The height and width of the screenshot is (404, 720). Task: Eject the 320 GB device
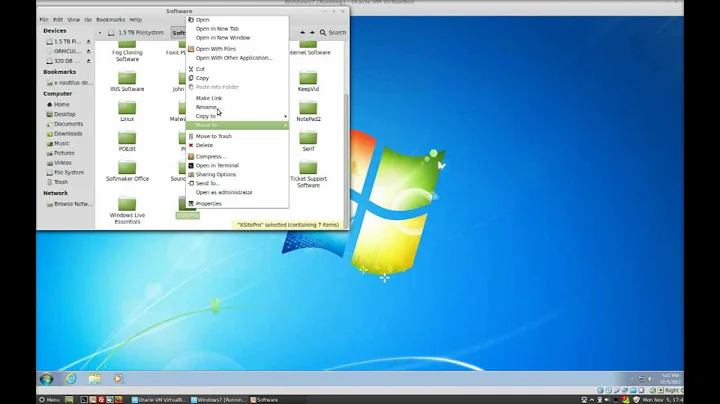(89, 61)
